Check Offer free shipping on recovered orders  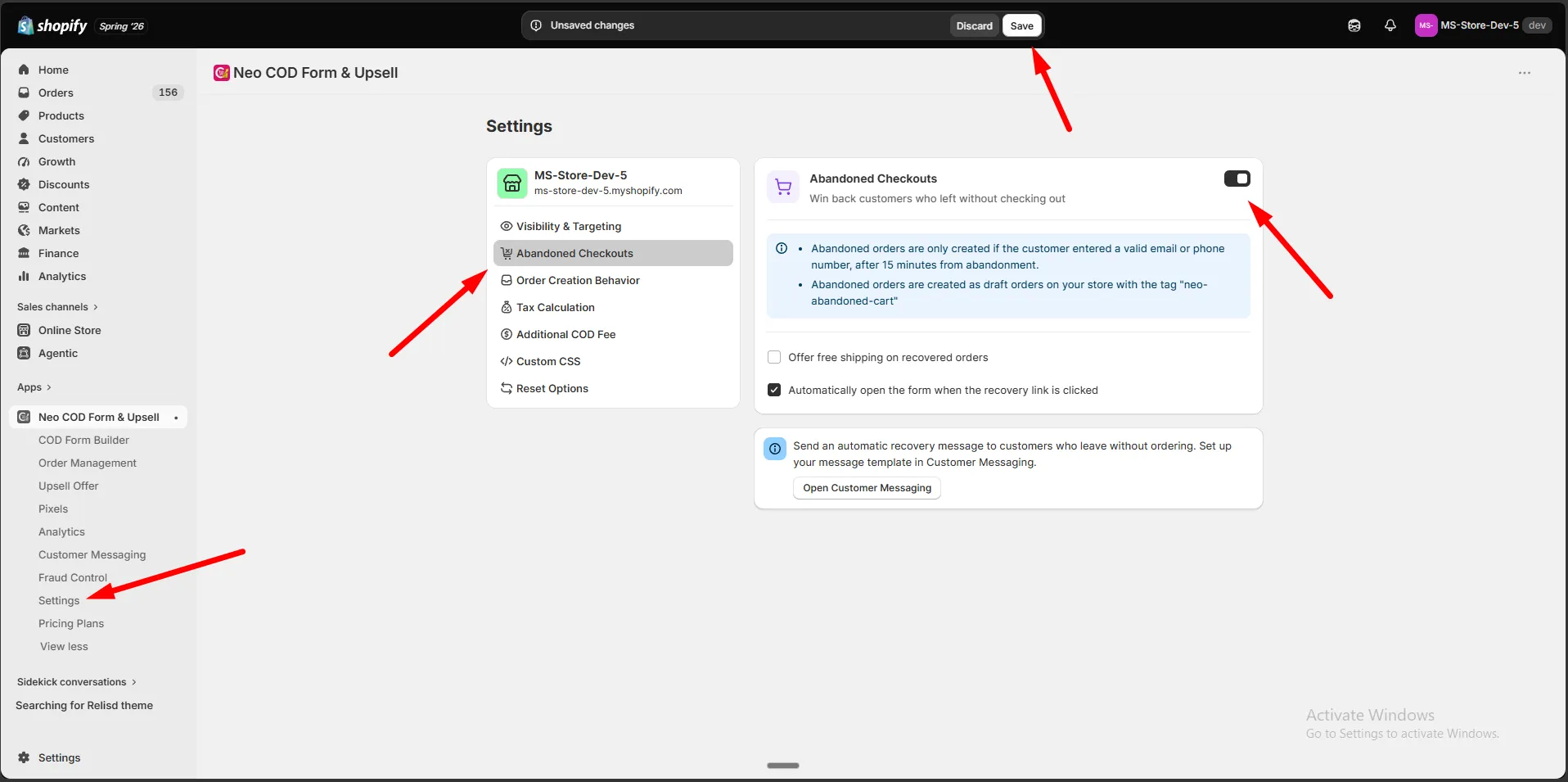point(774,357)
